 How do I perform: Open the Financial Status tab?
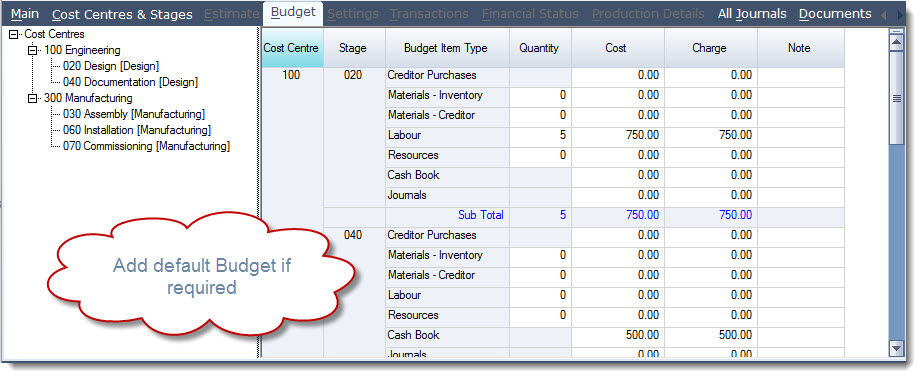pos(530,14)
